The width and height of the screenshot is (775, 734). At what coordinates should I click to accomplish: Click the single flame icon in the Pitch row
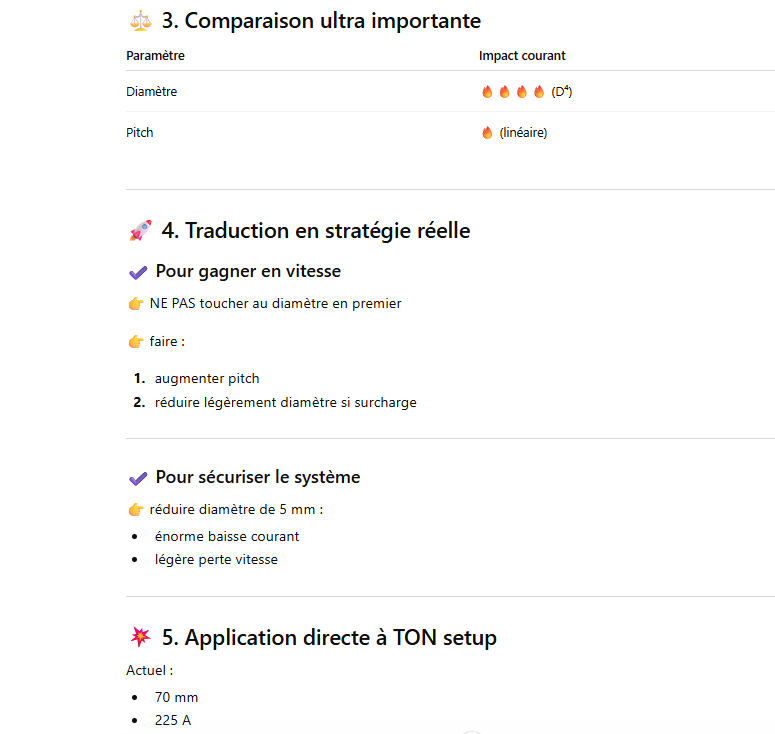(487, 133)
